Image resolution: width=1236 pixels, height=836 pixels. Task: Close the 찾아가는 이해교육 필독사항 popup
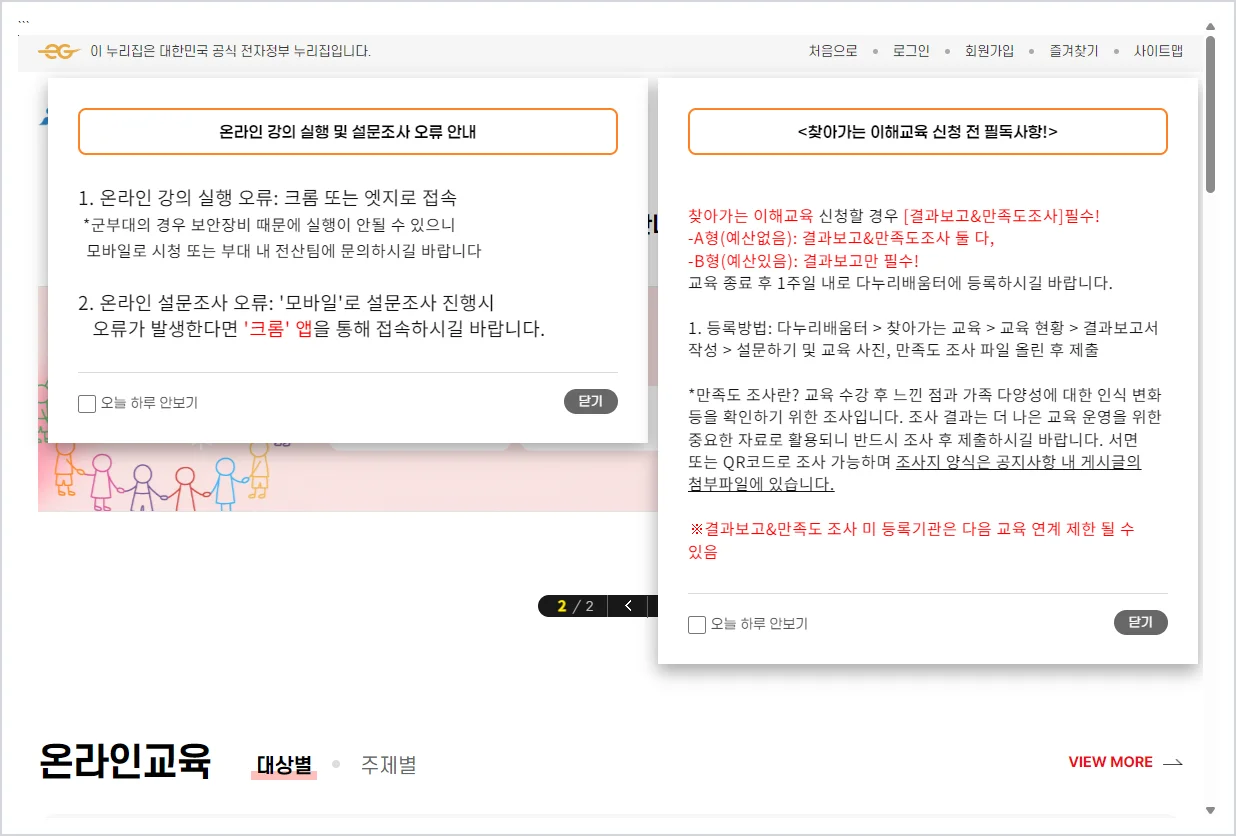(1140, 623)
